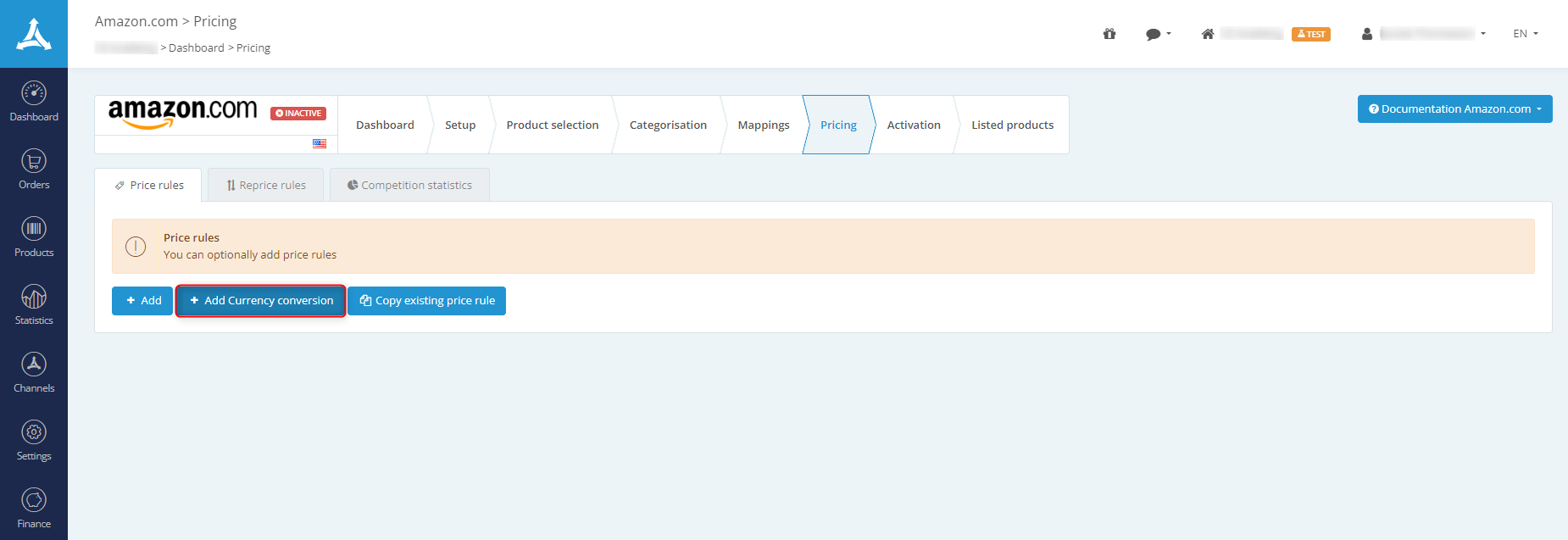The image size is (1568, 540).
Task: Click the Amazon.com > Pricing page title
Action: 166,21
